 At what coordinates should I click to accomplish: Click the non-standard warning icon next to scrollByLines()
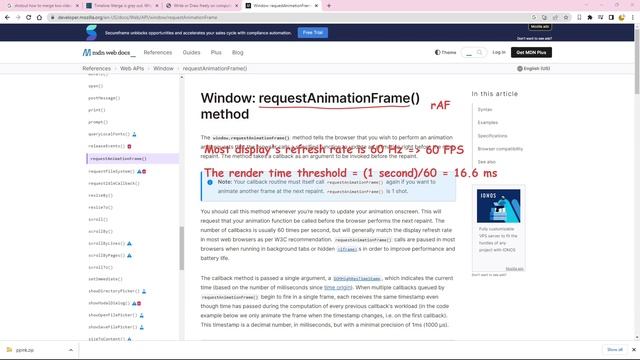click(129, 243)
